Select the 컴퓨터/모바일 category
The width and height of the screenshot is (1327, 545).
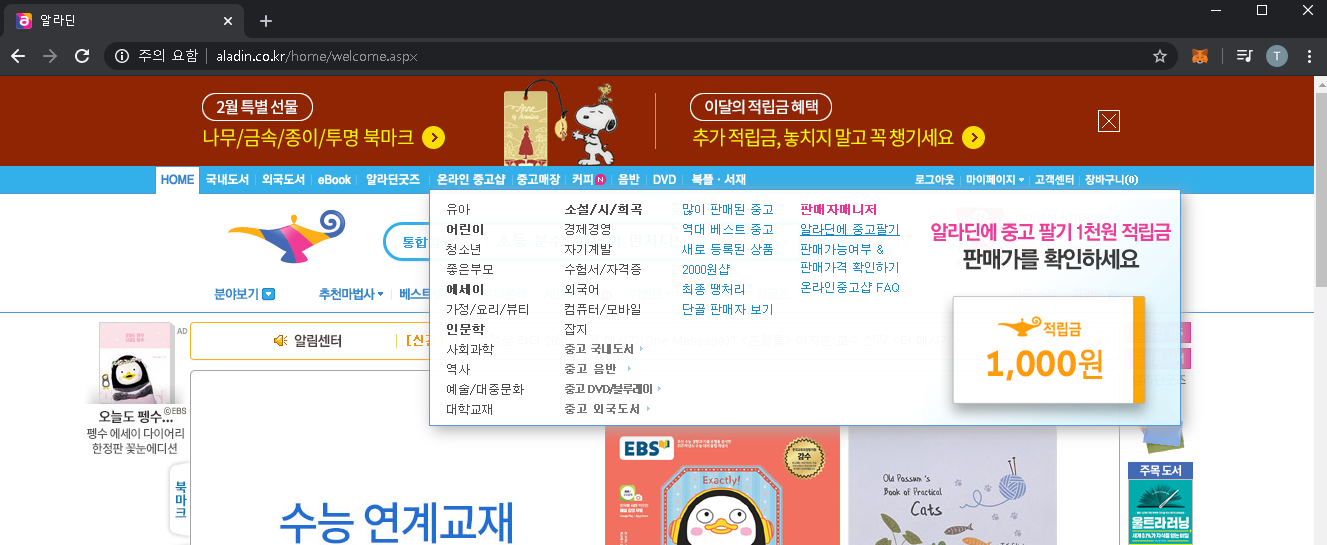pyautogui.click(x=602, y=309)
